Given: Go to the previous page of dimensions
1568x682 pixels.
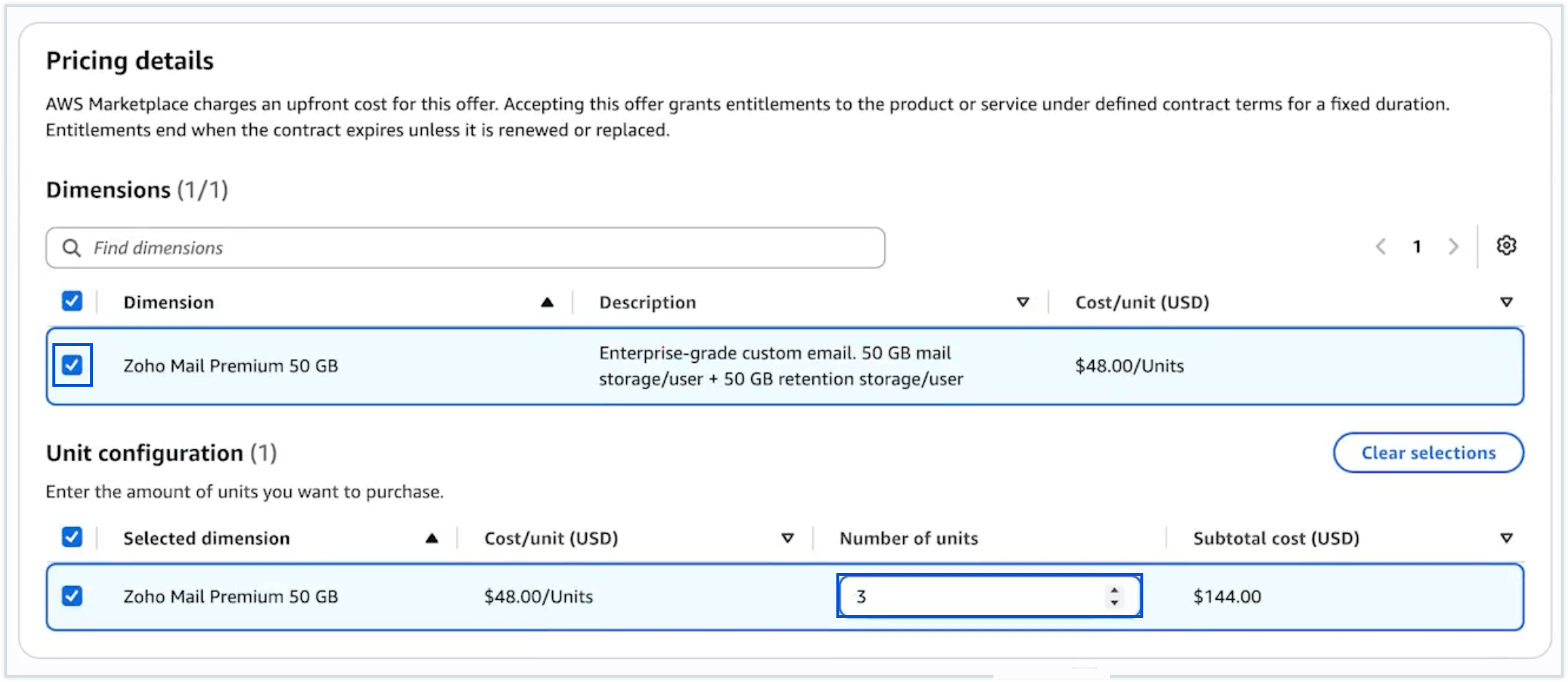Looking at the screenshot, I should 1381,246.
